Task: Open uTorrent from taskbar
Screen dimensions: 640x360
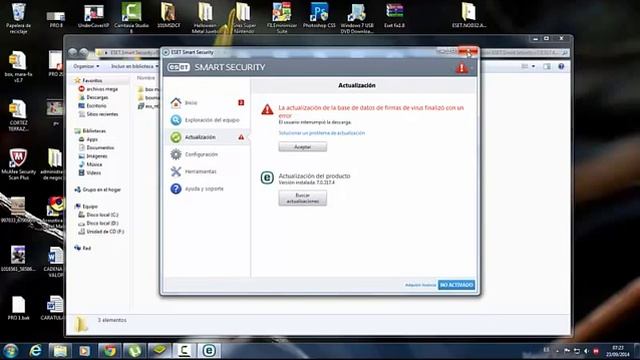Action: click(x=134, y=351)
